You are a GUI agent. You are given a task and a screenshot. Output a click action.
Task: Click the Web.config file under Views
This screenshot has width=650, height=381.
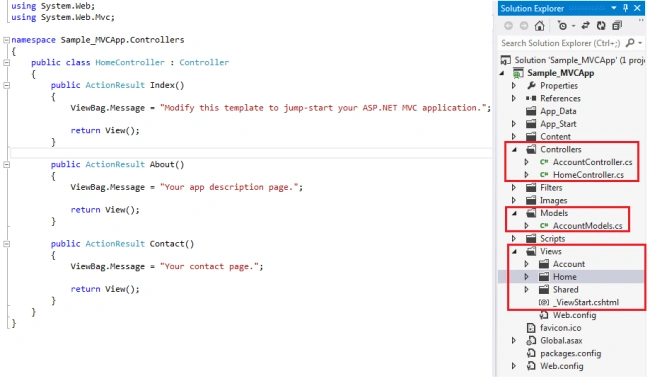574,315
